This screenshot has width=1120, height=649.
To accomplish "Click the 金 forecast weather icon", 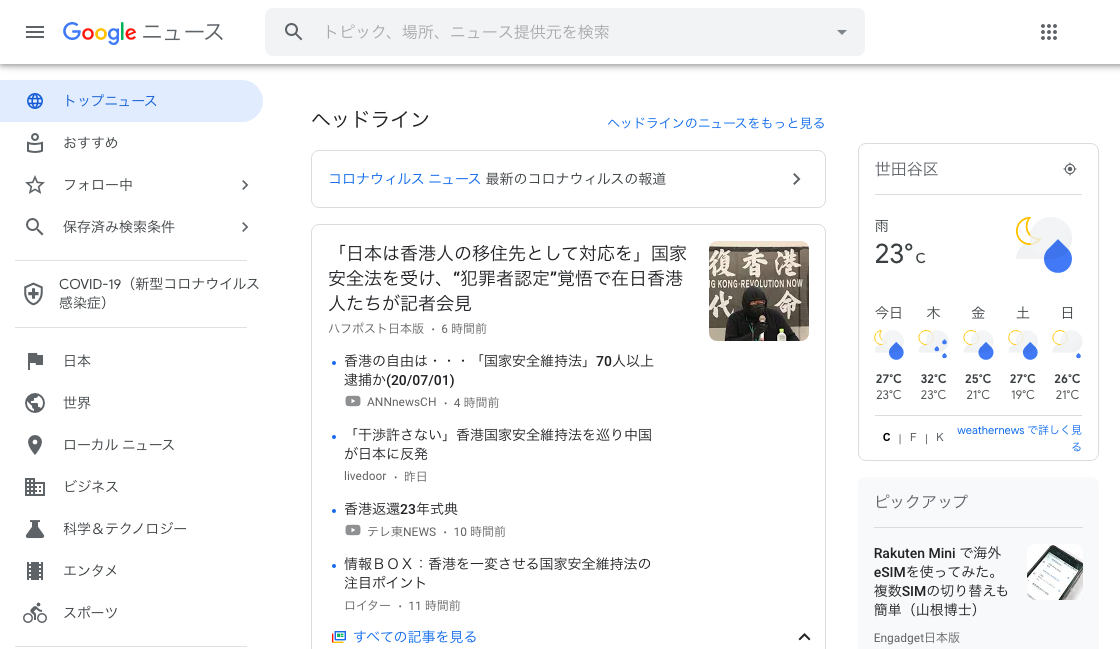I will pos(978,345).
